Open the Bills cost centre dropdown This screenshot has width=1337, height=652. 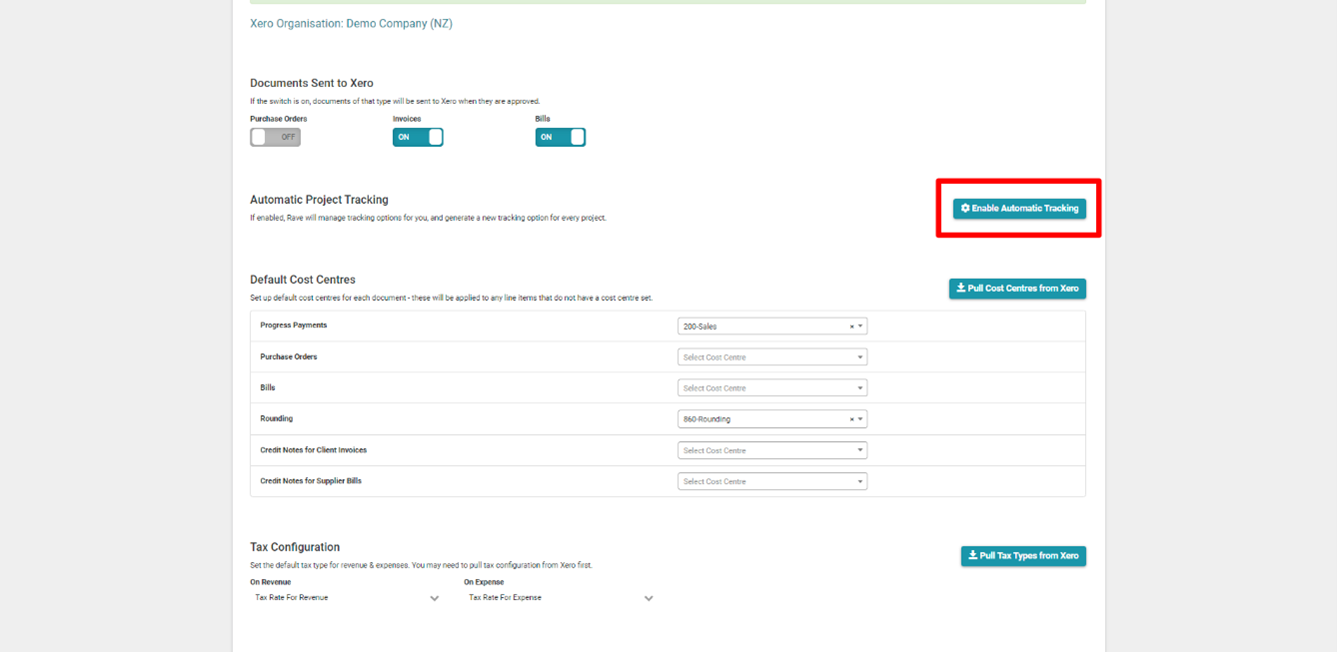tap(772, 387)
